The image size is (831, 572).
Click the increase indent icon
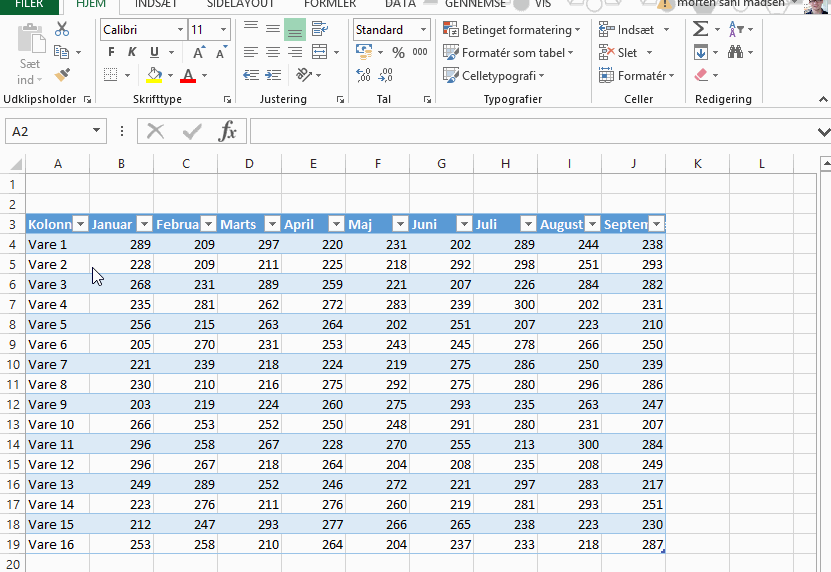tap(295, 75)
